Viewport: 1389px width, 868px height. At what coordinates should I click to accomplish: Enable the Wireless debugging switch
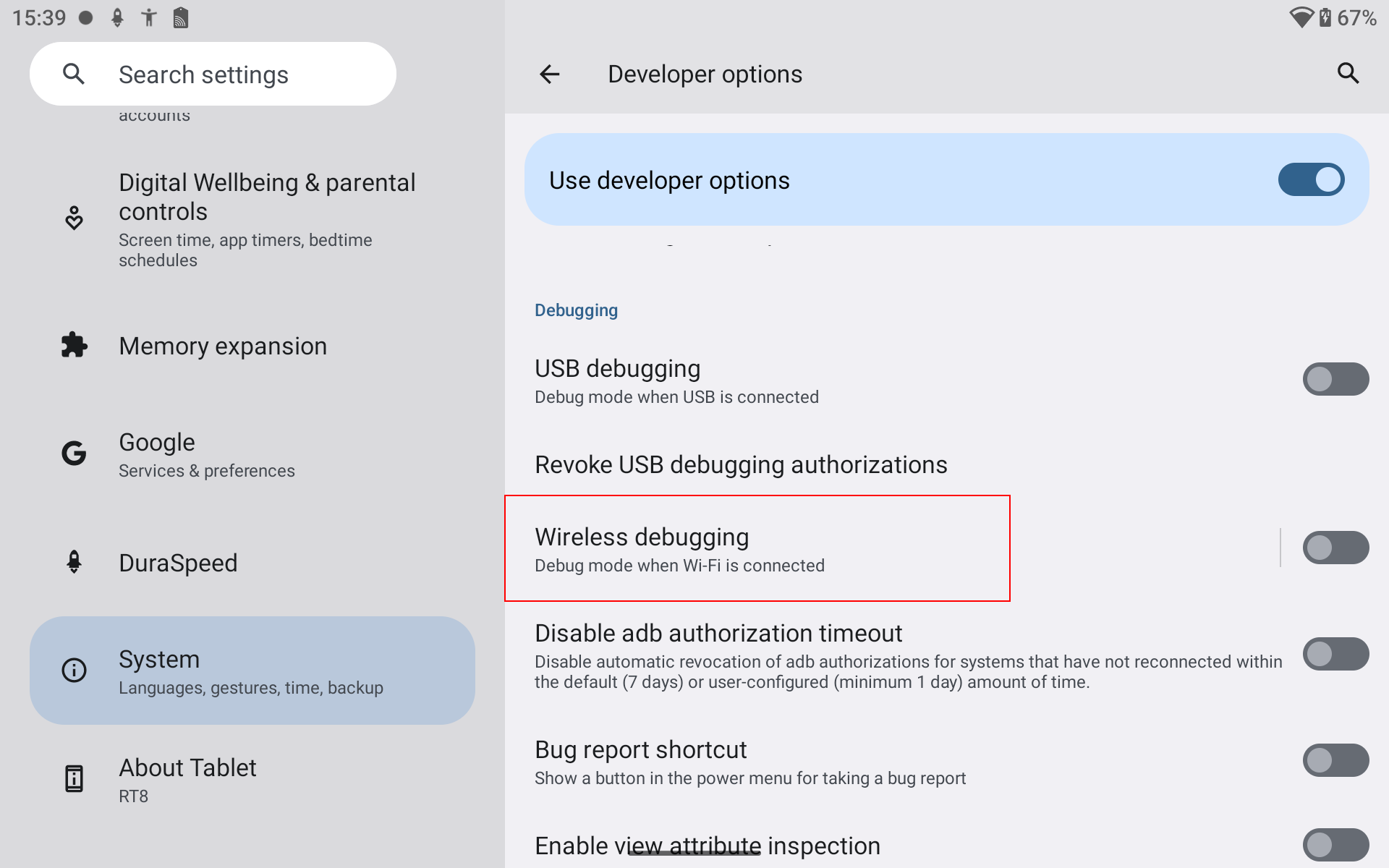click(1335, 548)
